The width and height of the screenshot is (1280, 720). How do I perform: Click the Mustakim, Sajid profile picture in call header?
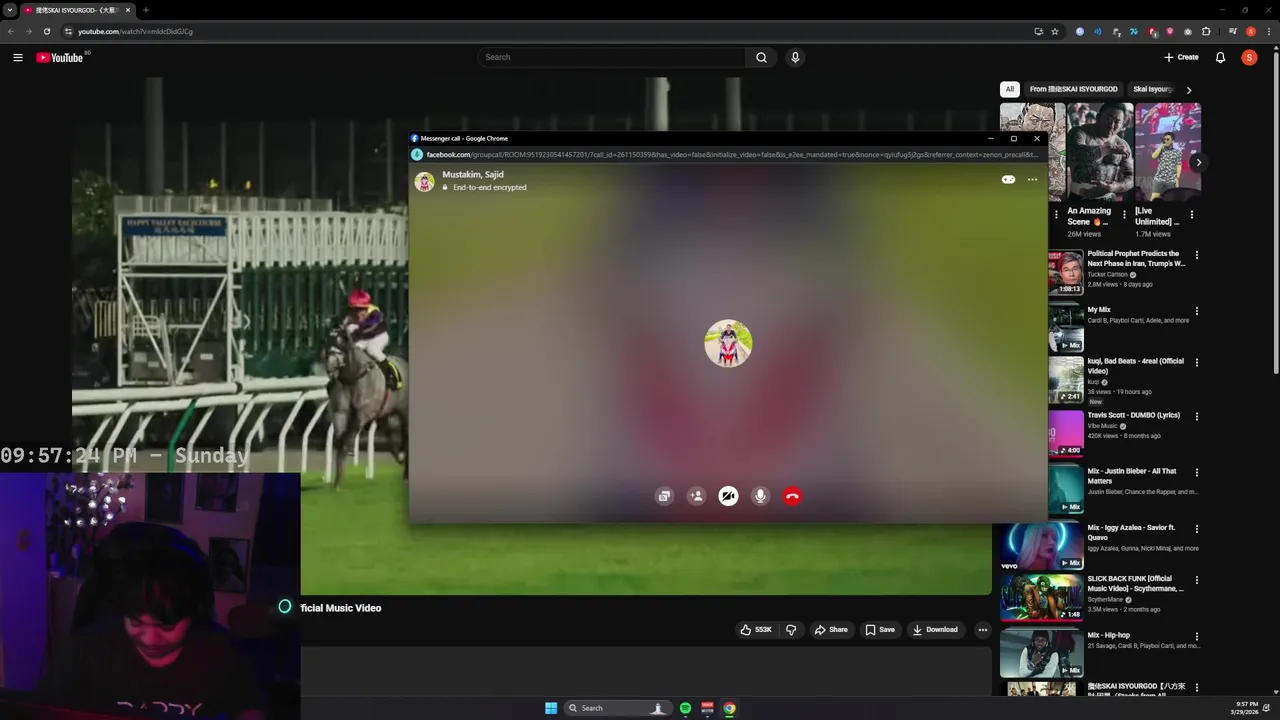pyautogui.click(x=425, y=181)
